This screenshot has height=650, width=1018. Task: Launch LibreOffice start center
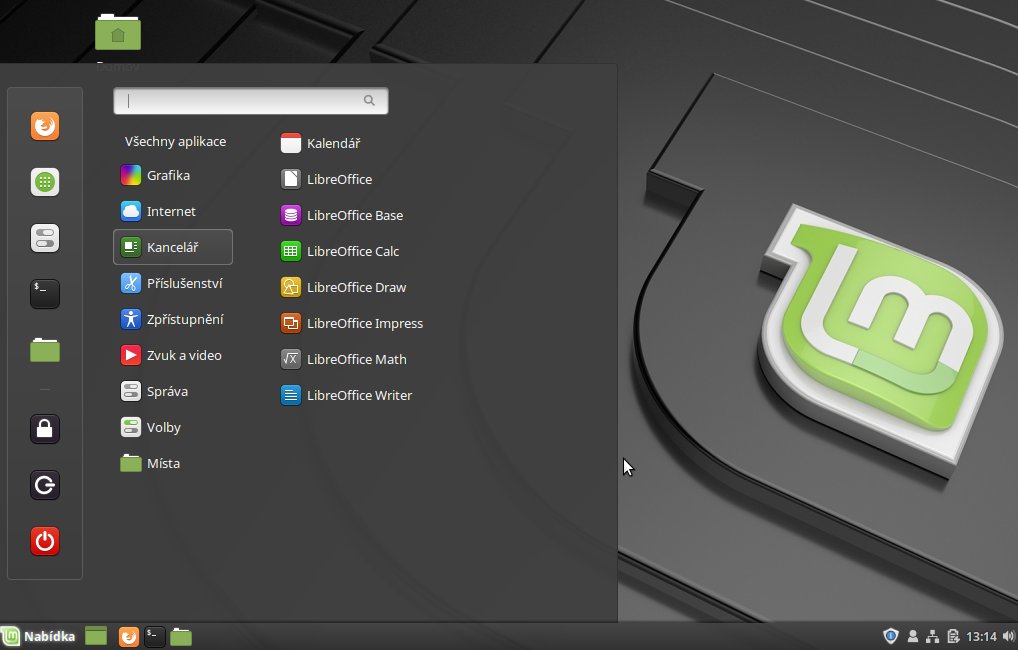(x=327, y=179)
